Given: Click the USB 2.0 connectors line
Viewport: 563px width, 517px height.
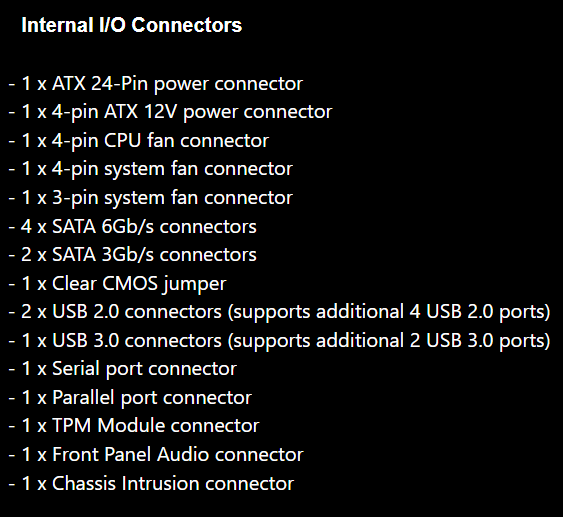Looking at the screenshot, I should [x=279, y=312].
